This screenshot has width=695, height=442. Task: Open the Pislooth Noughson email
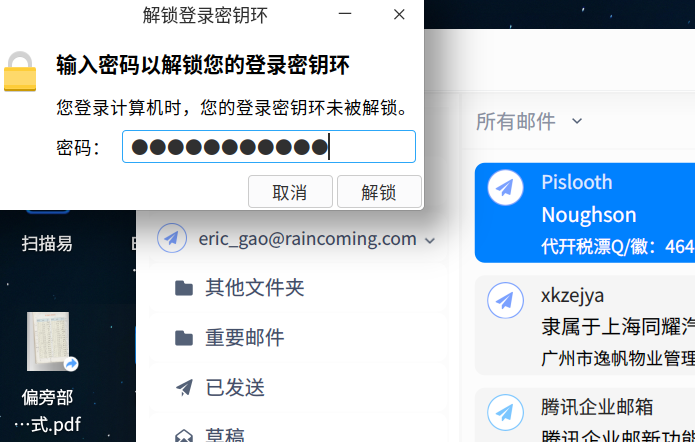click(585, 213)
